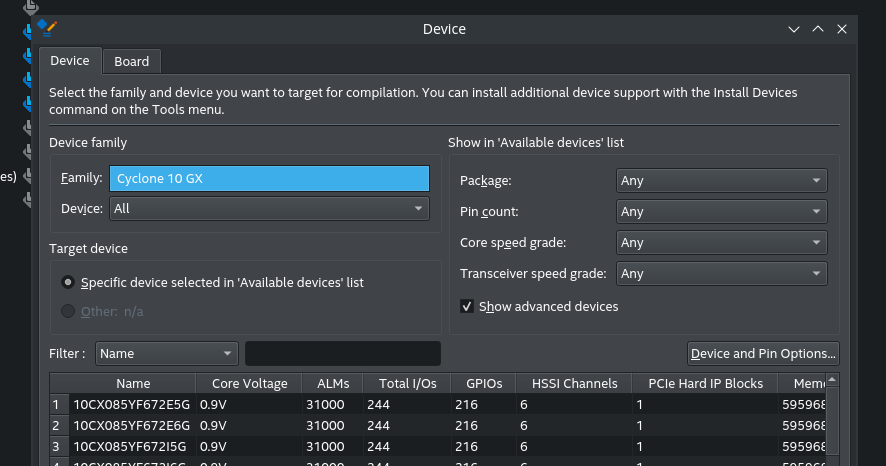Toggle the Show advanced devices checkbox
Screen dimensions: 886x466
[x=467, y=306]
